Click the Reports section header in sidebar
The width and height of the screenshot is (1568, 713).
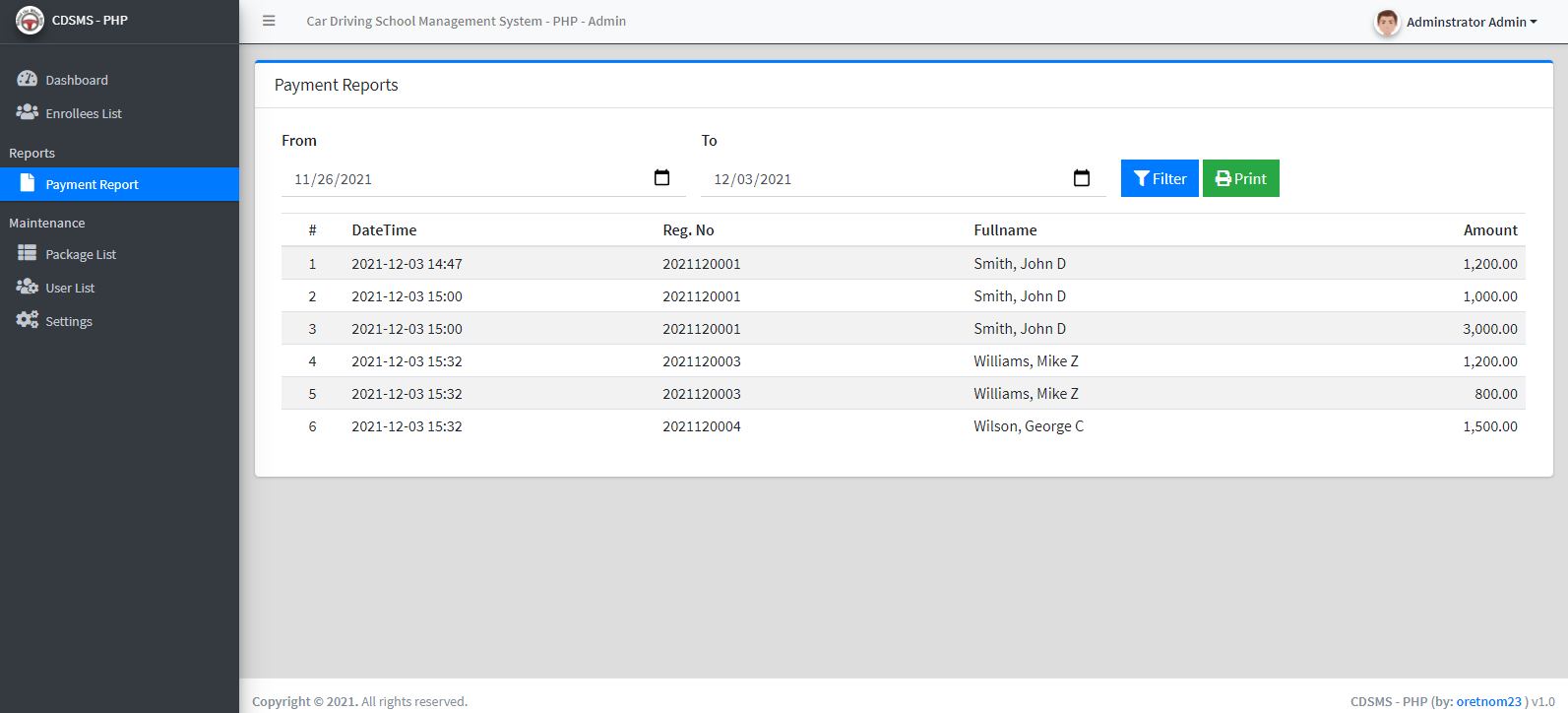[x=31, y=153]
